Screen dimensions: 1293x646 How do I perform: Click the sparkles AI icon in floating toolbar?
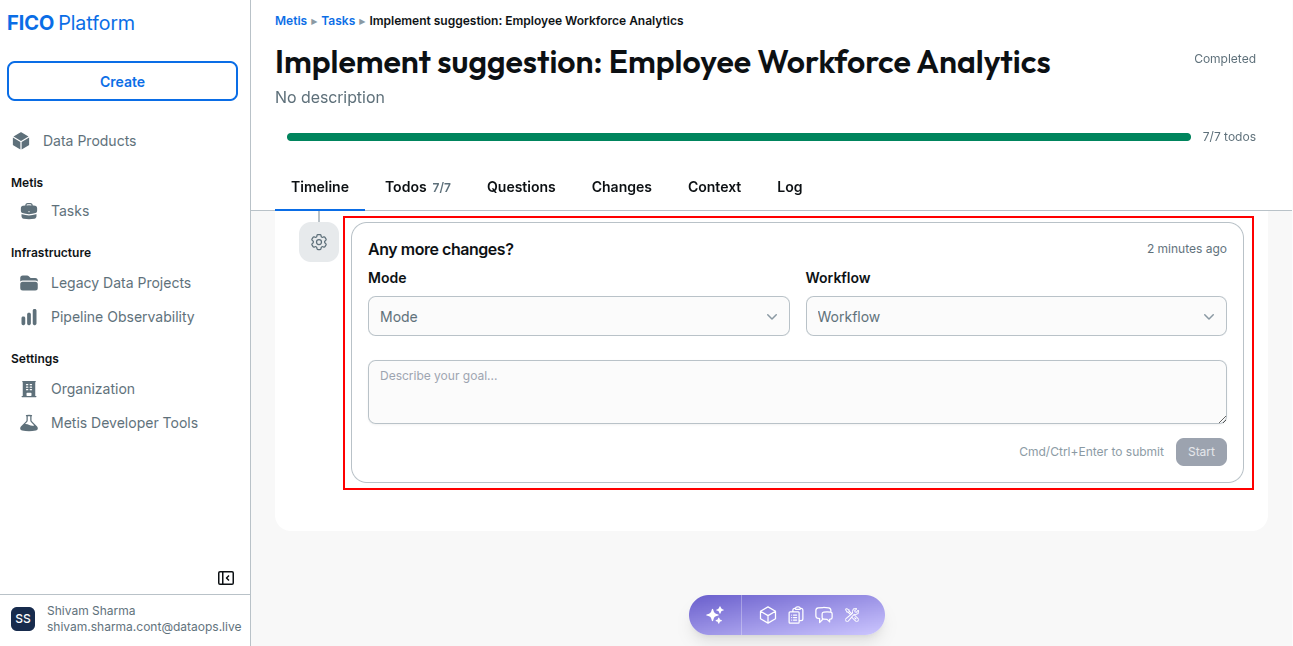pyautogui.click(x=715, y=615)
